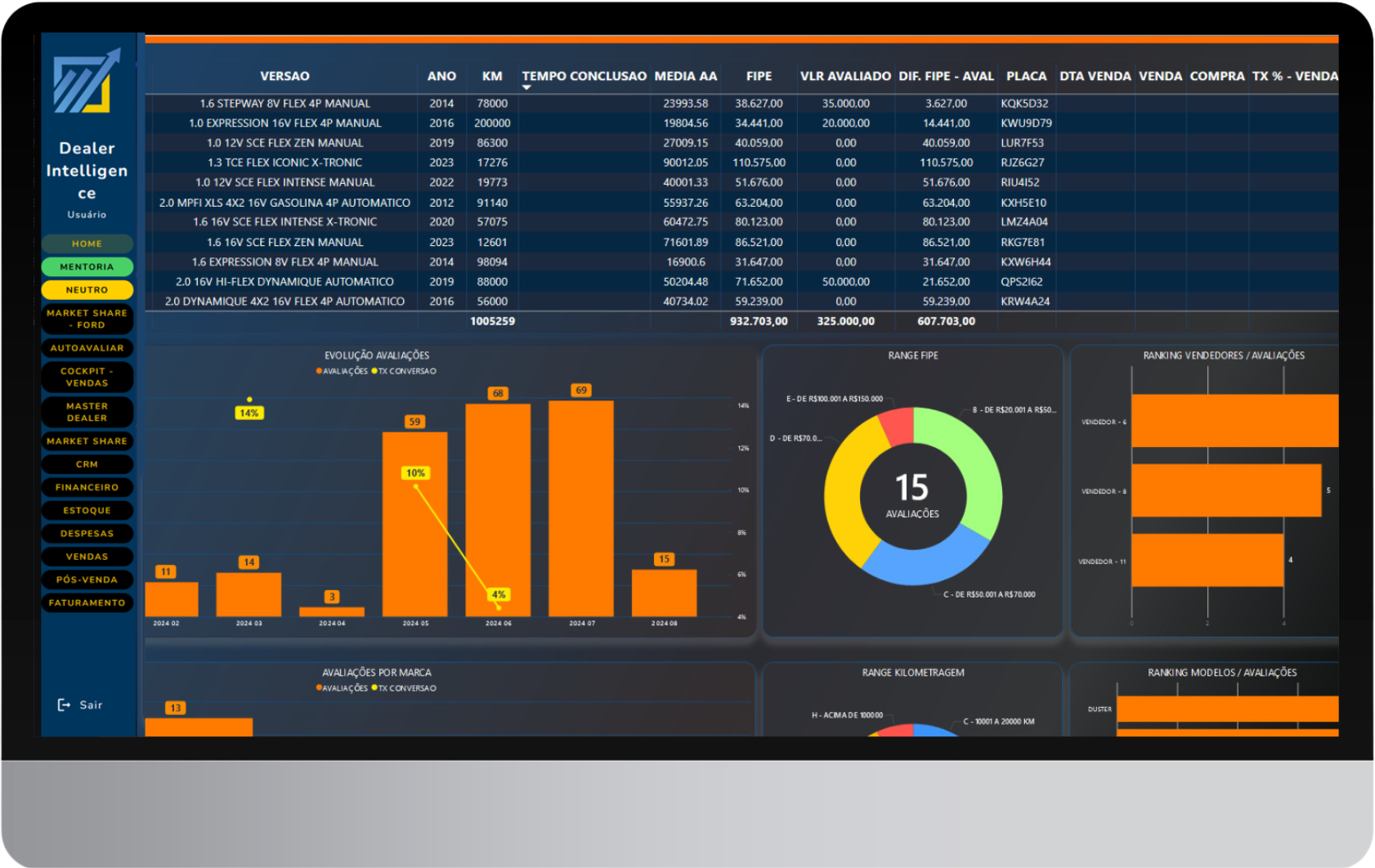This screenshot has width=1375, height=868.
Task: Click the DUSTER bar in Ranking Modelos
Action: [1228, 709]
